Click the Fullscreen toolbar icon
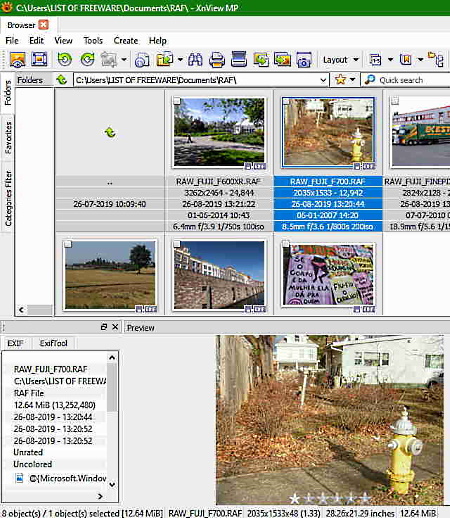Image resolution: width=450 pixels, height=518 pixels. click(x=39, y=60)
